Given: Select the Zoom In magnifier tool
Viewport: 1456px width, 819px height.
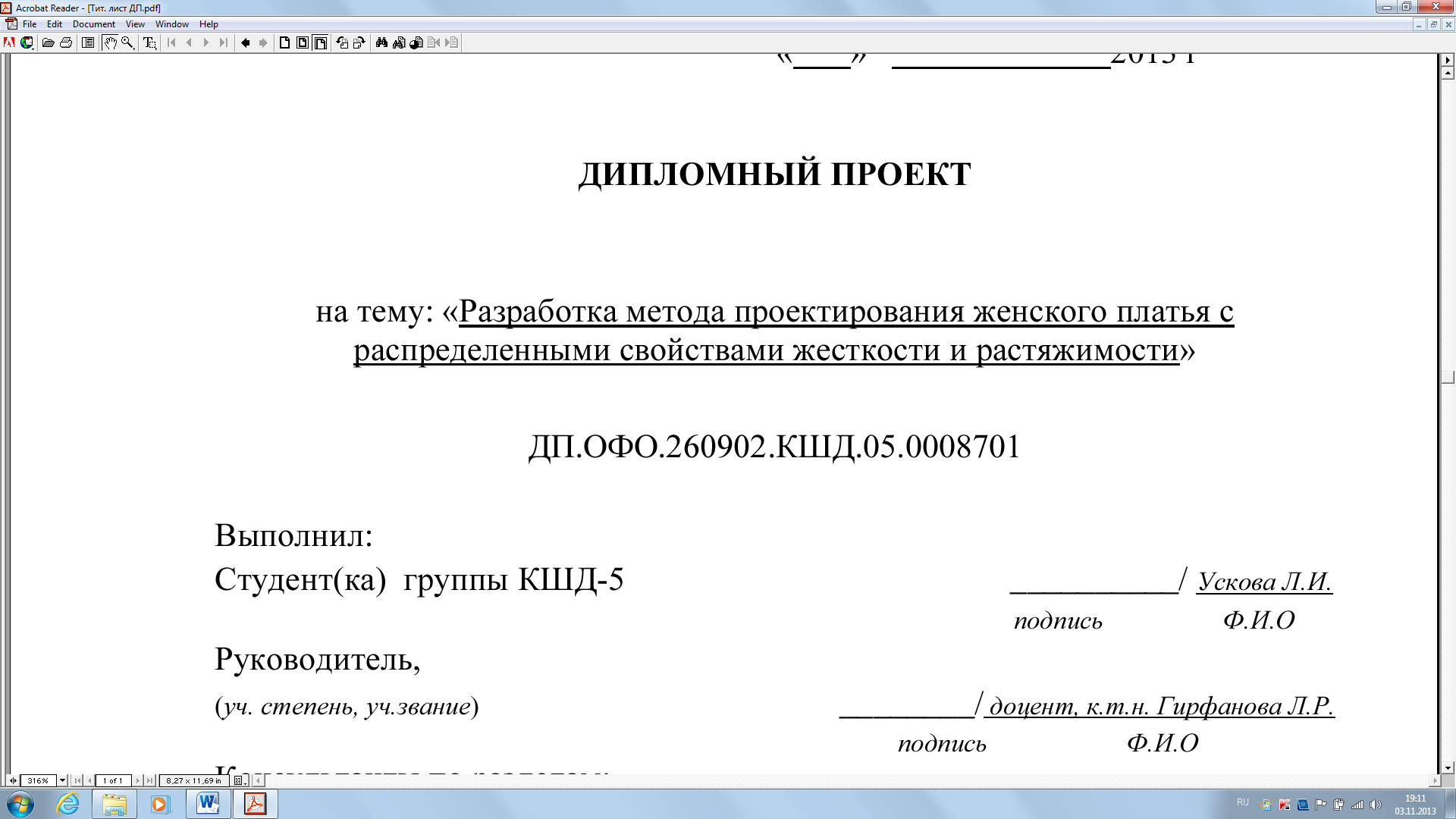Looking at the screenshot, I should pos(127,42).
